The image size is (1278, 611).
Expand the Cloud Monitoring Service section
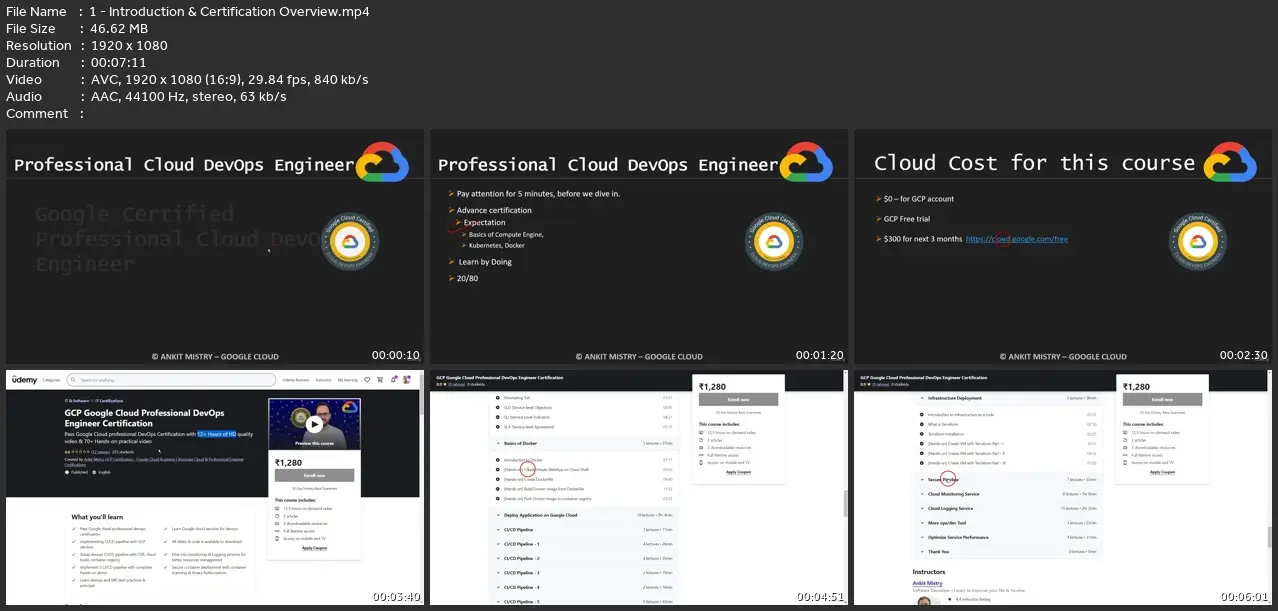[x=1008, y=494]
